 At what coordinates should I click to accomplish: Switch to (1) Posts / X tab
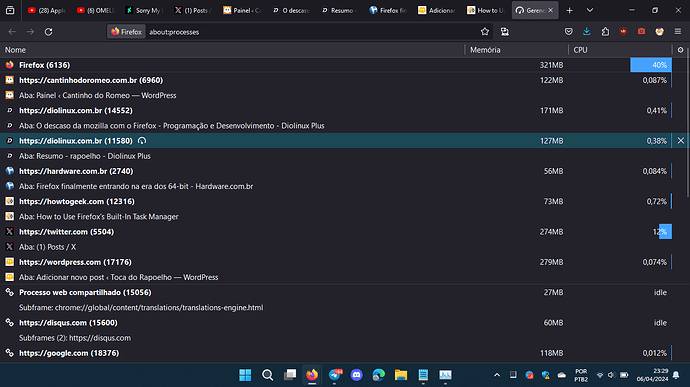(x=192, y=10)
